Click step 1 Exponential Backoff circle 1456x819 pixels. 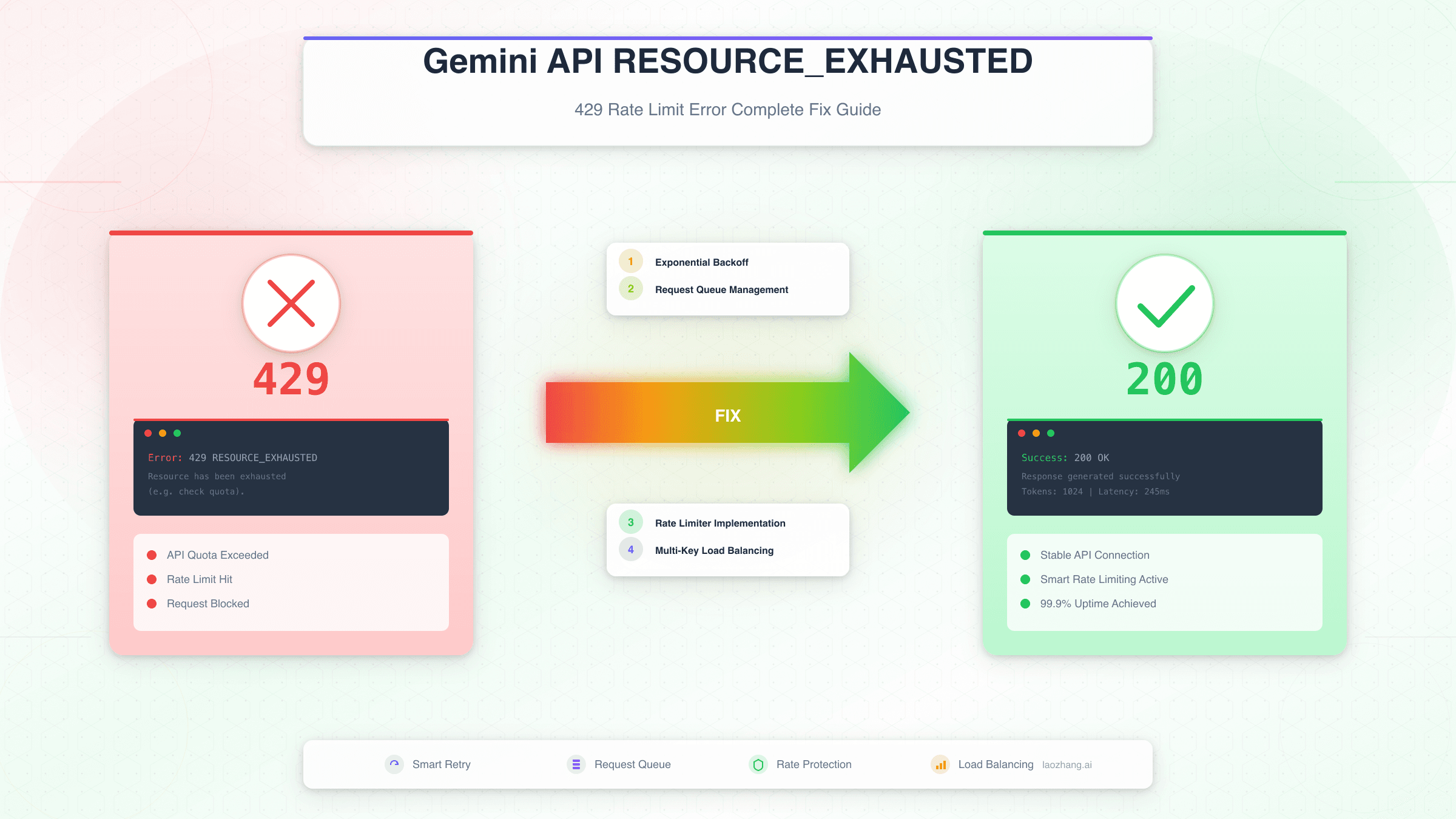(631, 261)
